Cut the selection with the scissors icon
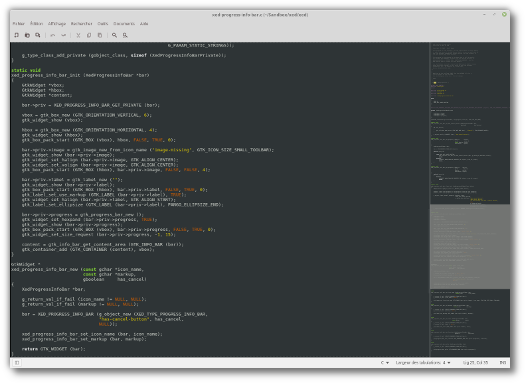This screenshot has height=384, width=526. (78, 35)
